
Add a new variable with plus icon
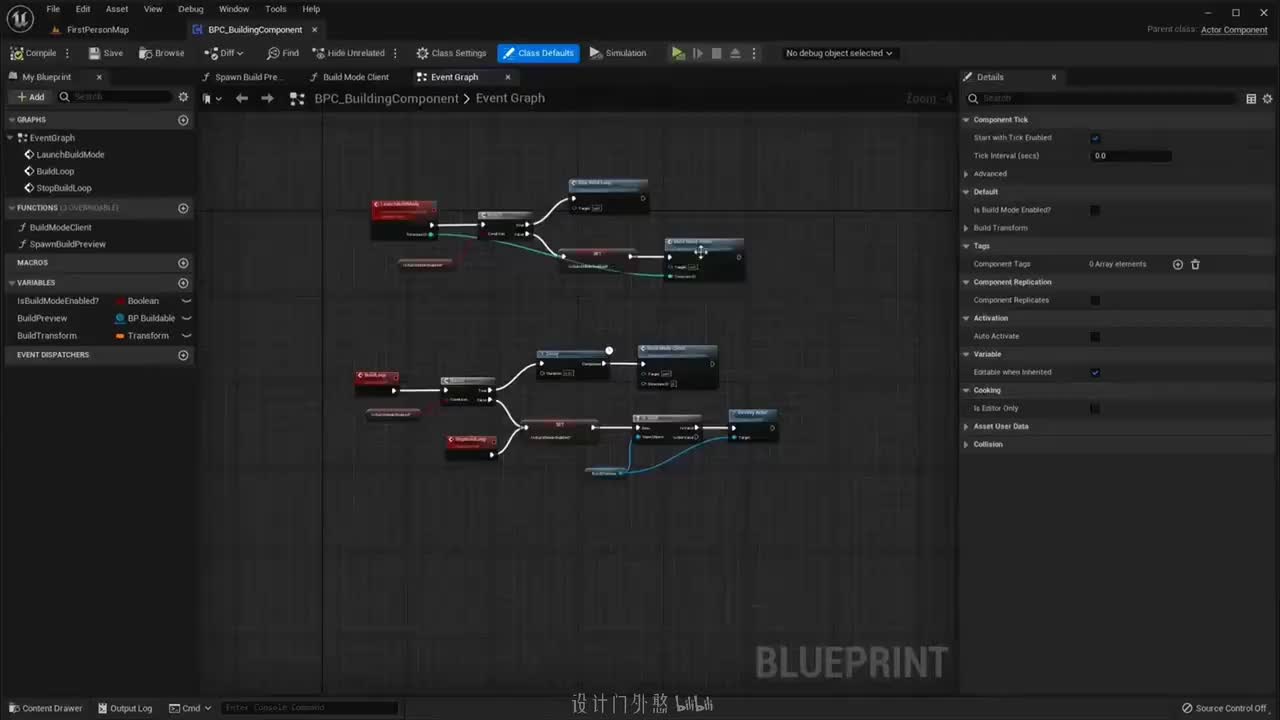pos(183,283)
